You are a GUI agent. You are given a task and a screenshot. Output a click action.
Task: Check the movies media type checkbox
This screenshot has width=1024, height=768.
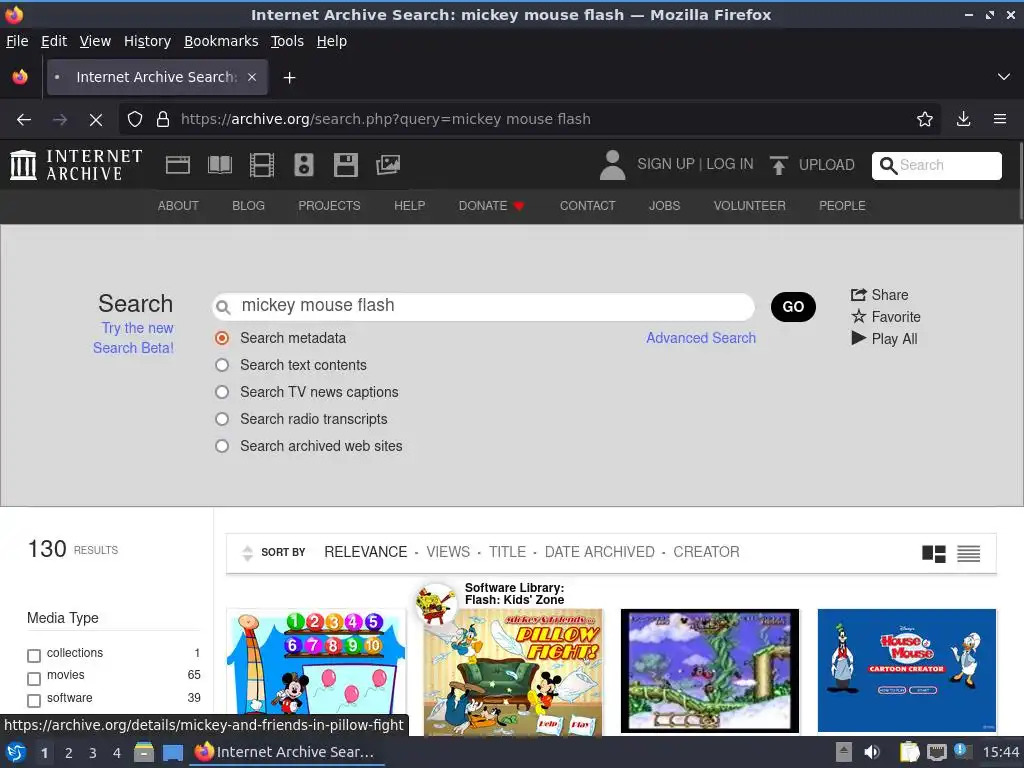click(x=34, y=679)
